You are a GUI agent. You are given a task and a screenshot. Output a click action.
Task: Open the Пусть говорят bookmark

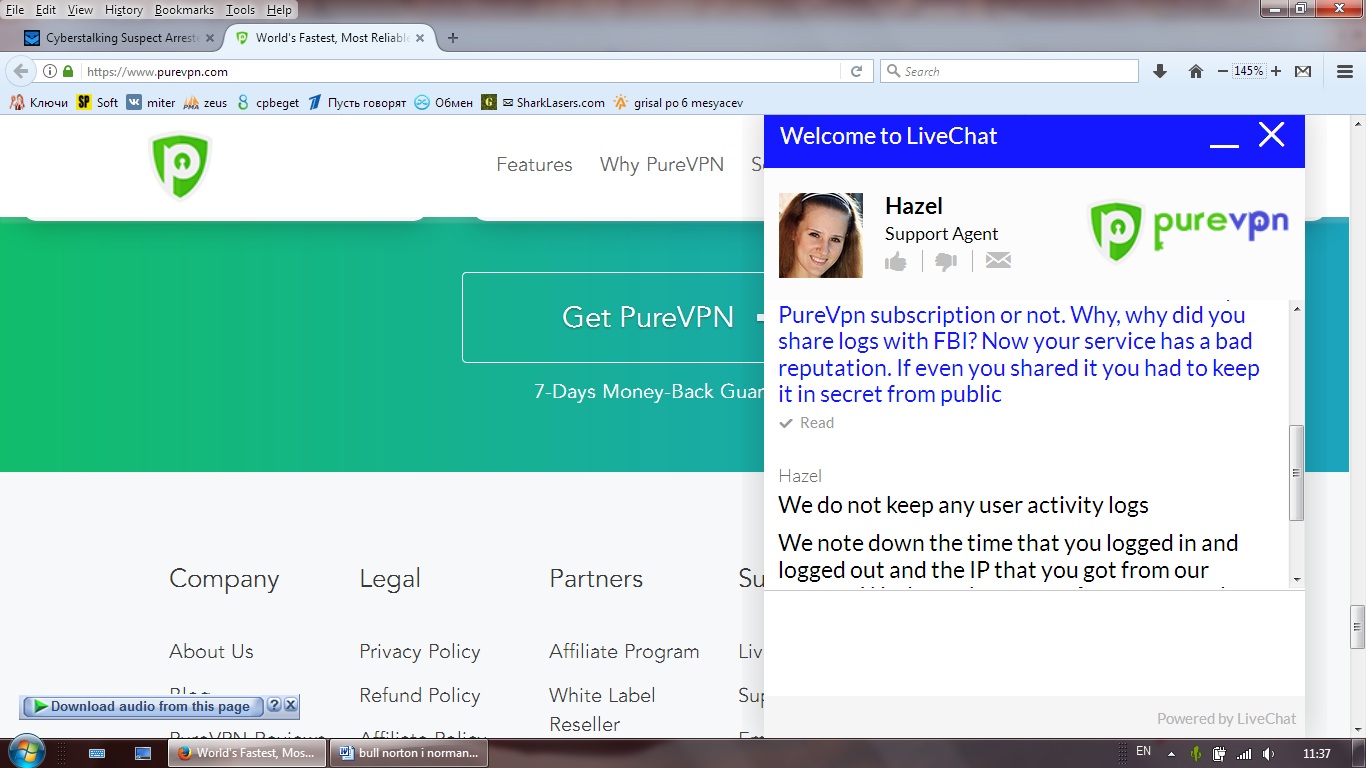pos(357,102)
